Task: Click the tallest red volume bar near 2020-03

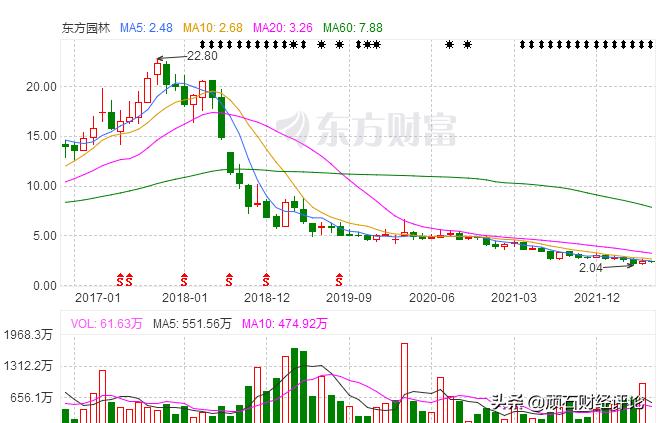Action: pos(404,383)
